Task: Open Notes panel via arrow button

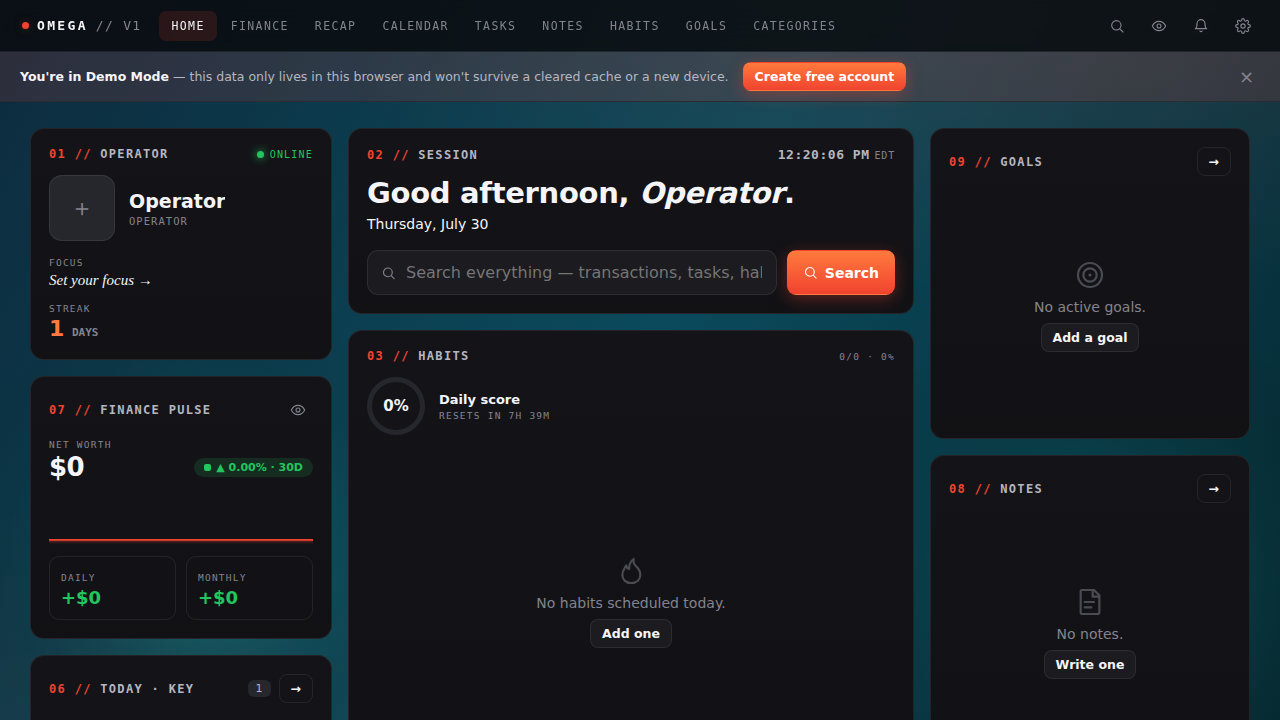Action: [x=1214, y=488]
